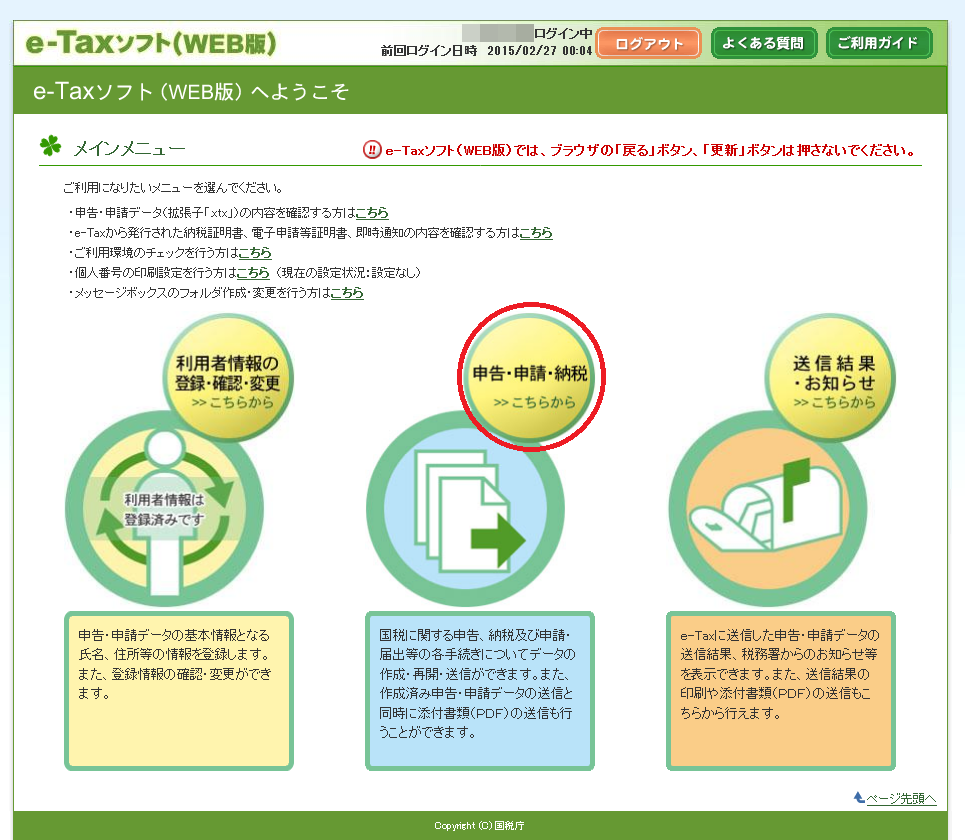This screenshot has width=965, height=840.
Task: Click こちら link for xtx data confirmation
Action: click(372, 213)
